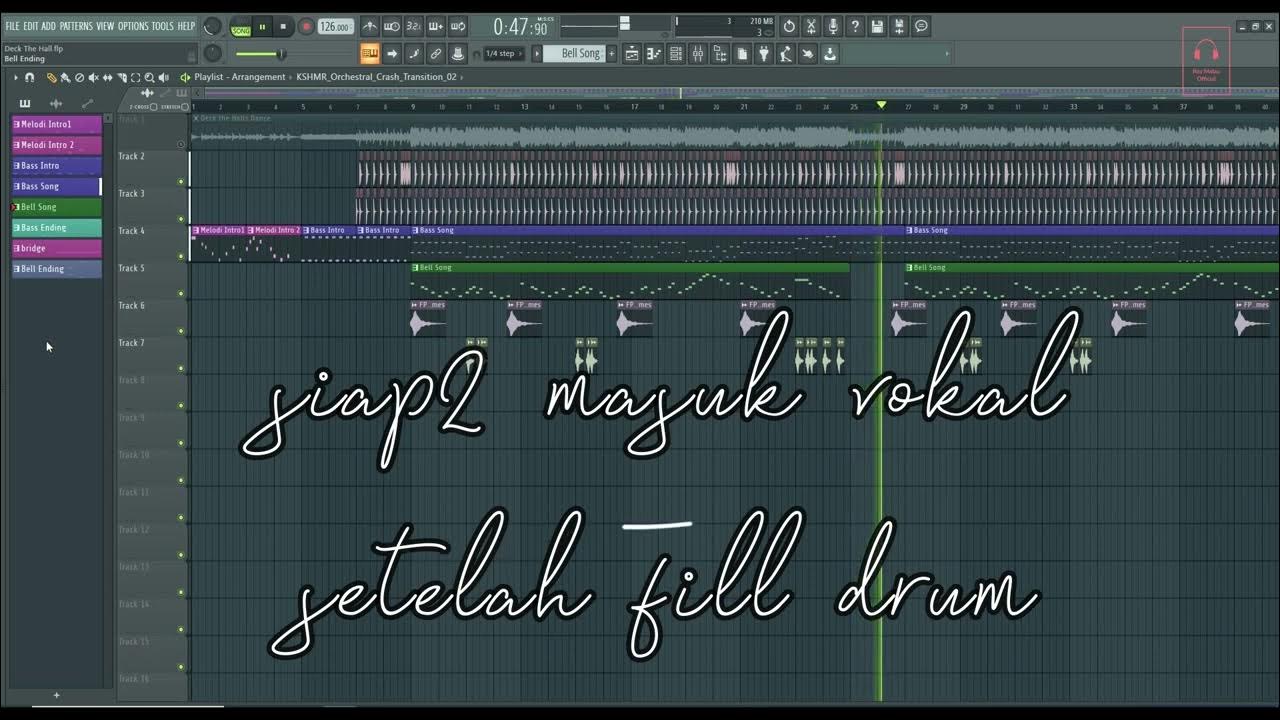
Task: Open the EDIT menu
Action: click(x=31, y=26)
